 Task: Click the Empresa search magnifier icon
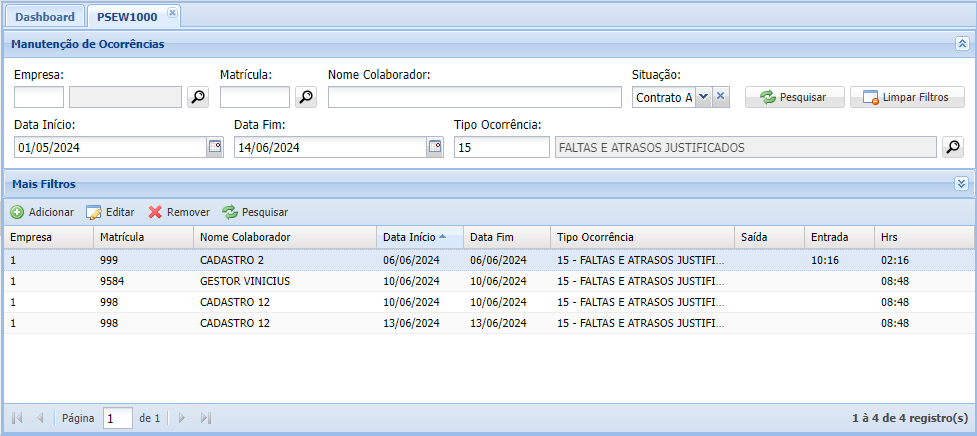point(198,97)
